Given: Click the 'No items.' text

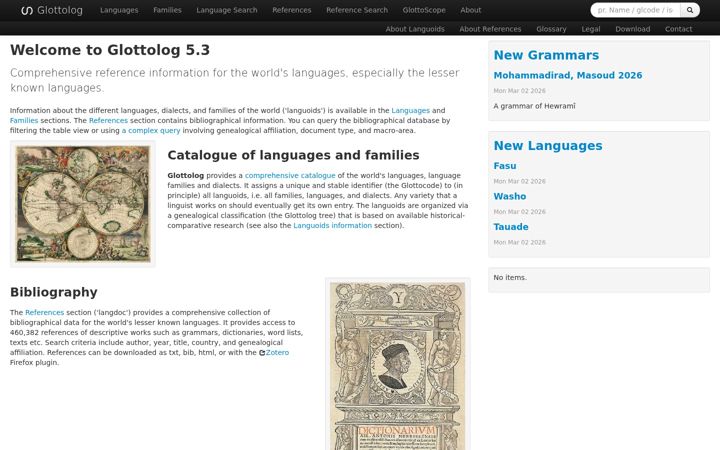Looking at the screenshot, I should (510, 278).
